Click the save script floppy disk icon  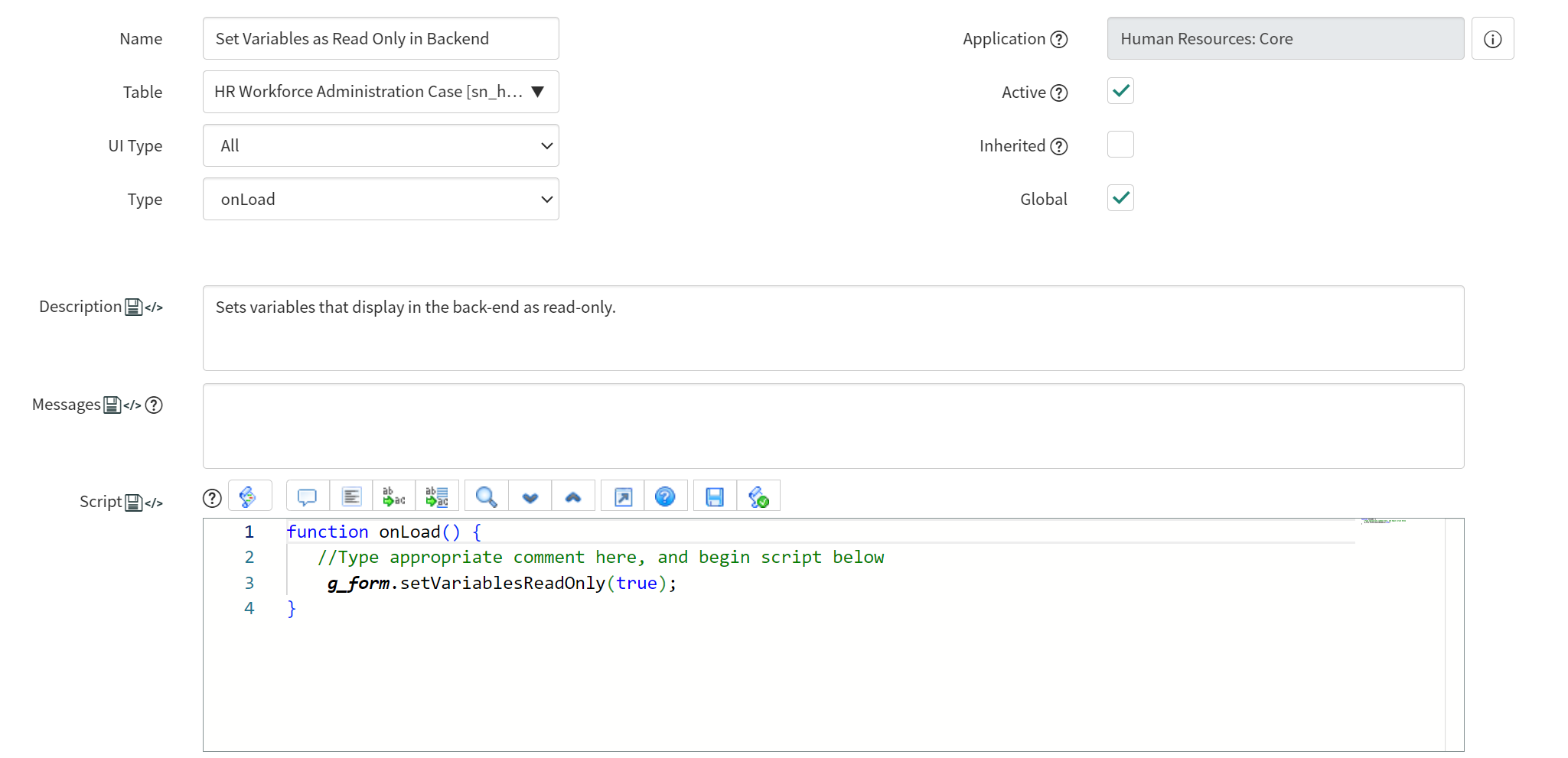coord(715,496)
